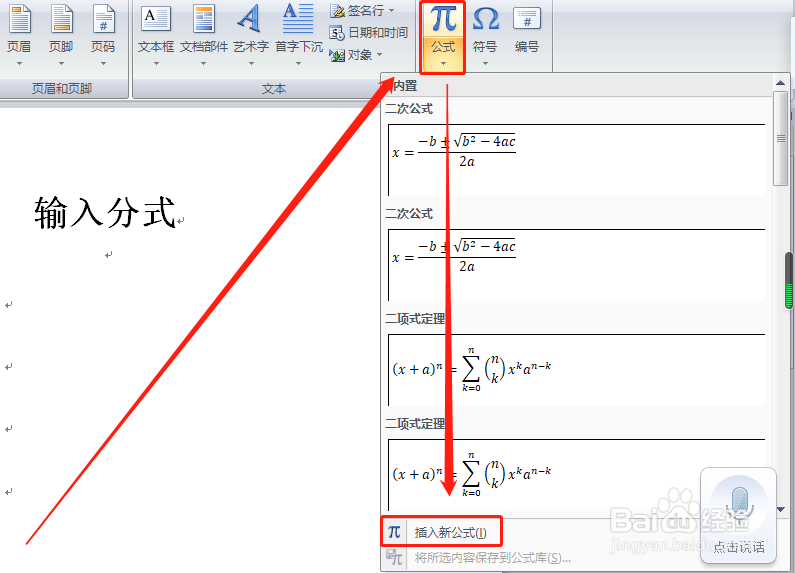The height and width of the screenshot is (573, 795).
Task: Click the 艺术字 WordArt icon
Action: pyautogui.click(x=250, y=18)
